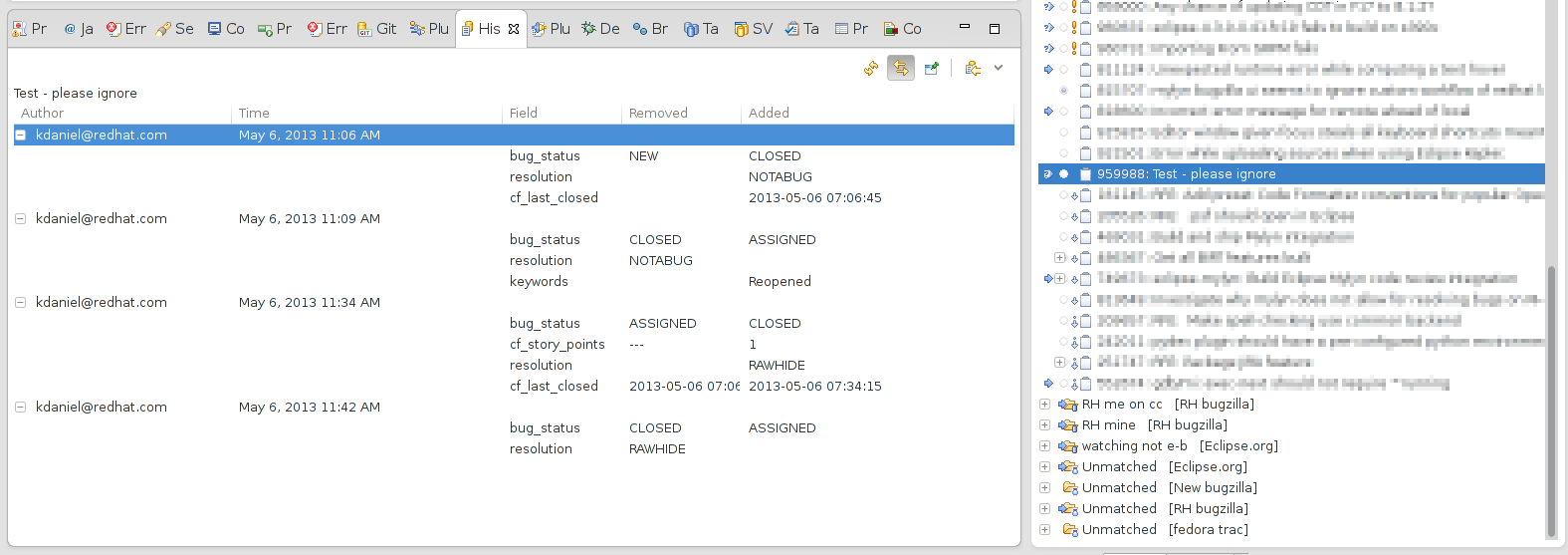Viewport: 1568px width, 555px height.
Task: Expand Unmatched [fedora trac] category
Action: (x=1044, y=529)
